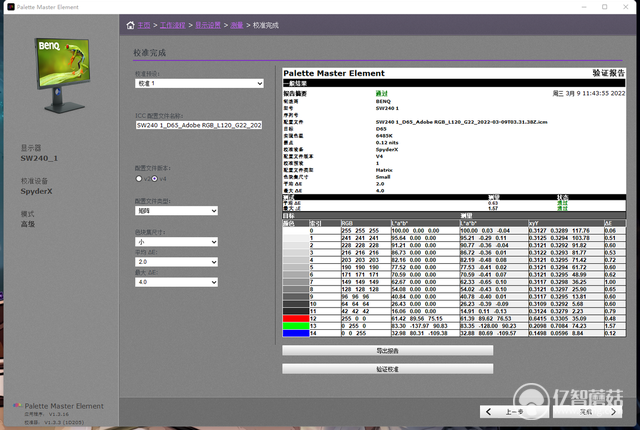Click the "0.1498 0.0596 8.84" xyY cell
The image size is (640, 430).
[x=566, y=333]
